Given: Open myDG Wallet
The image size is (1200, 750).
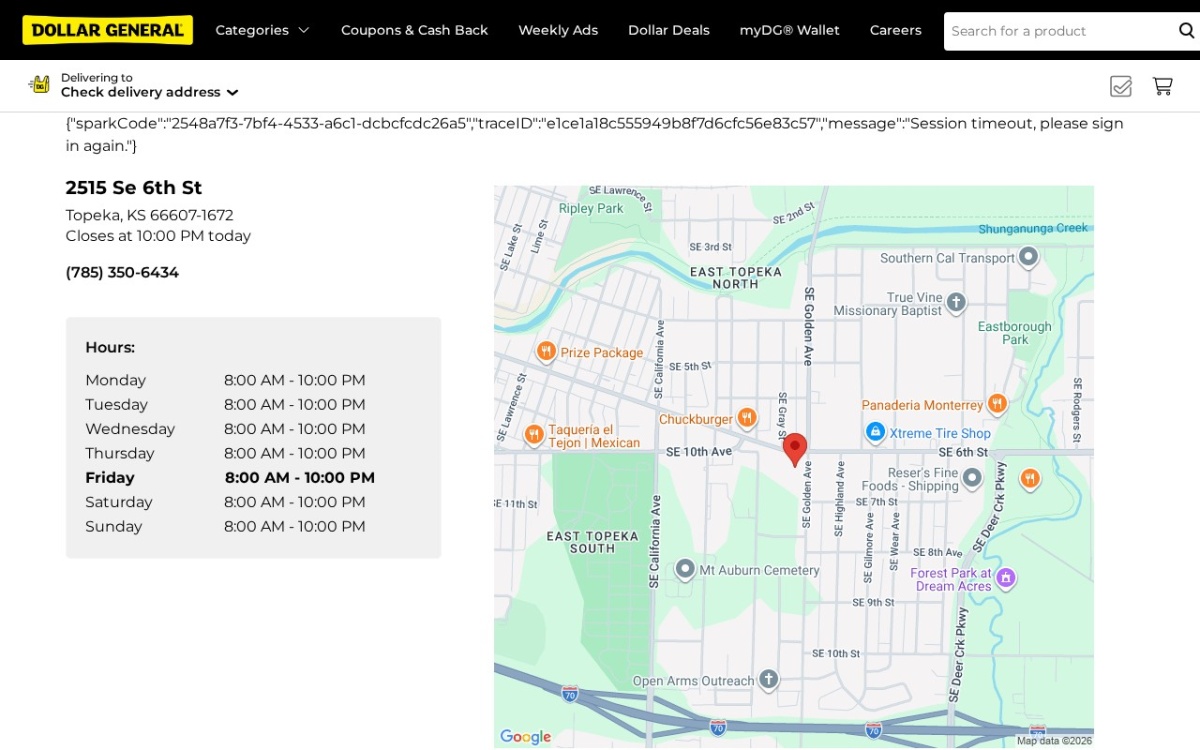Looking at the screenshot, I should pos(790,30).
